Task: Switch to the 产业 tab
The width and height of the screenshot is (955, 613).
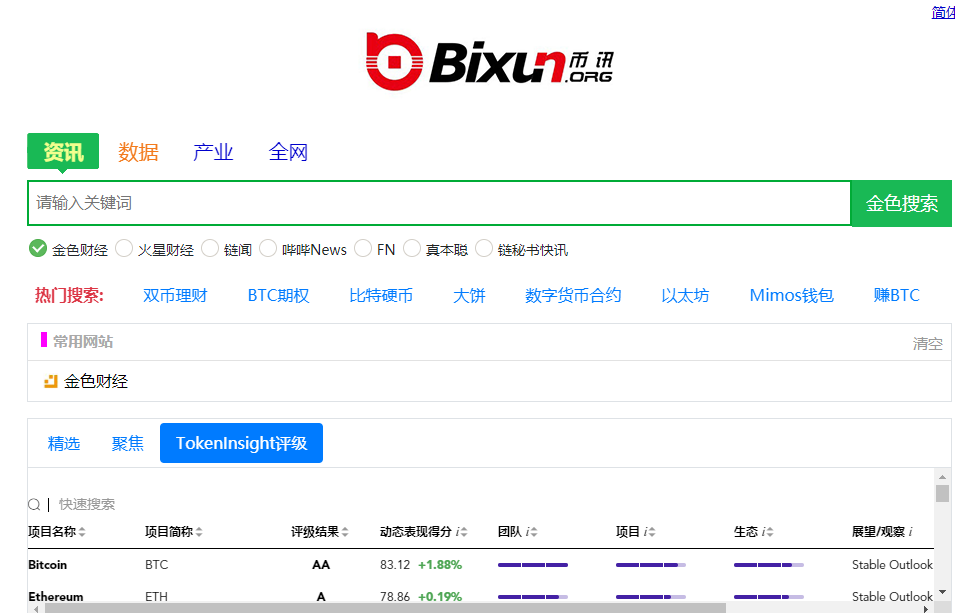Action: [x=213, y=152]
